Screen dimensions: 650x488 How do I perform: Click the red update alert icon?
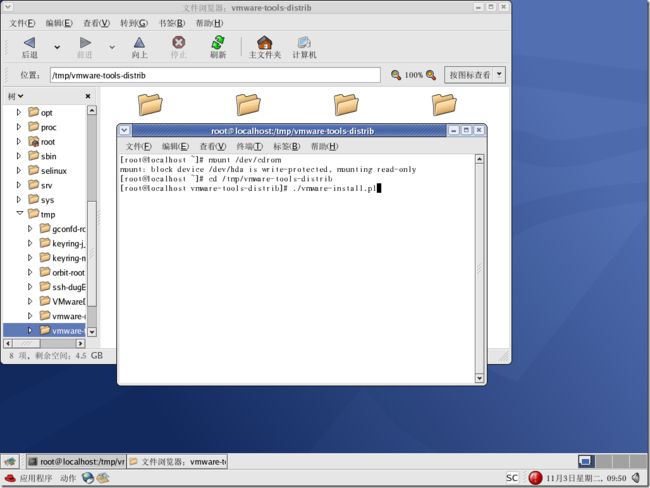point(535,478)
